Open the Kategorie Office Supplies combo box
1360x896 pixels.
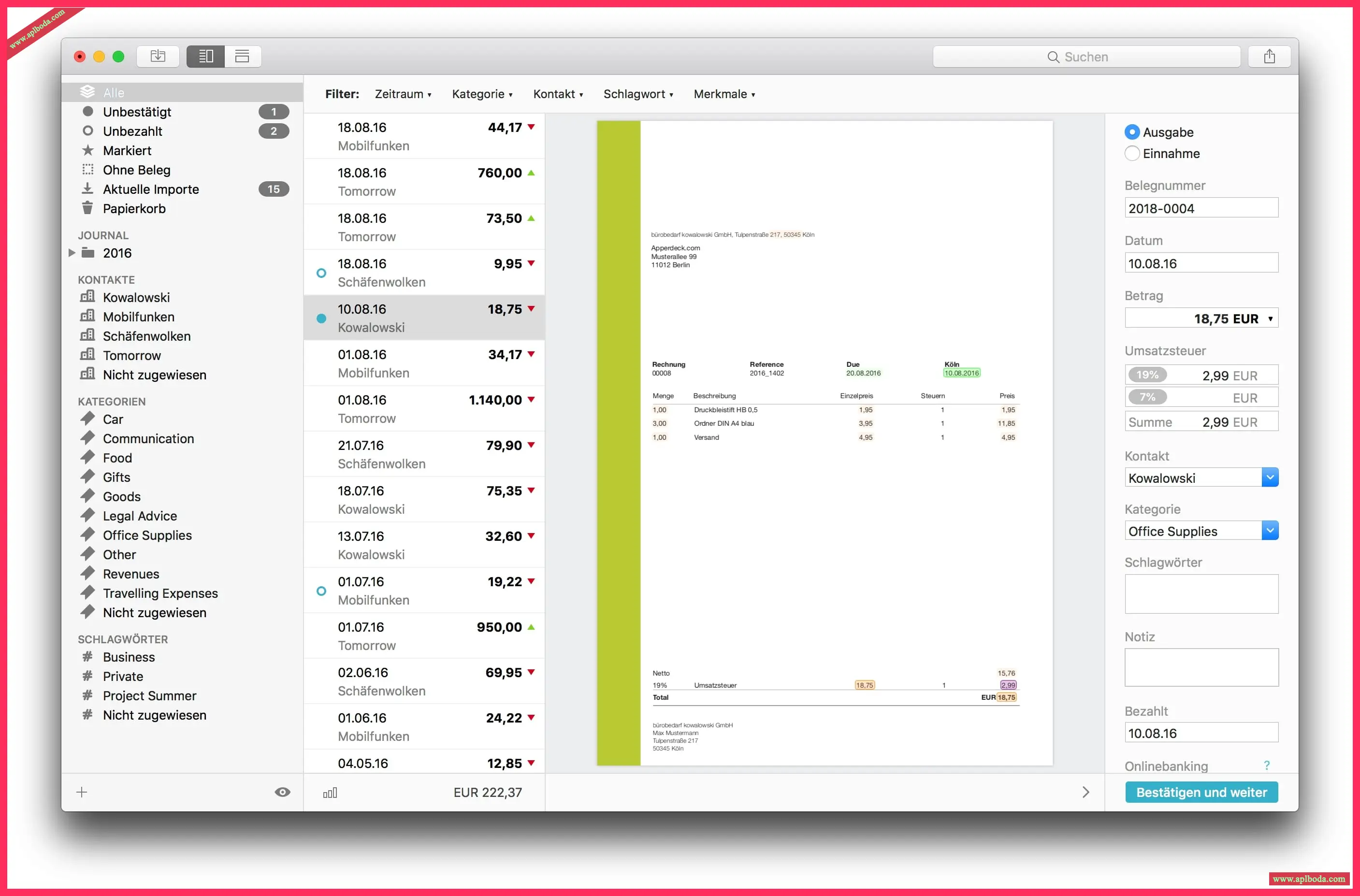pos(1201,531)
